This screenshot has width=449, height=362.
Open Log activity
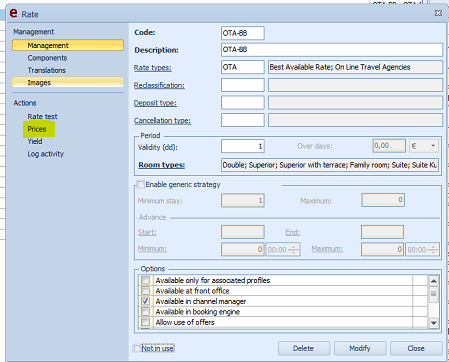pos(45,154)
